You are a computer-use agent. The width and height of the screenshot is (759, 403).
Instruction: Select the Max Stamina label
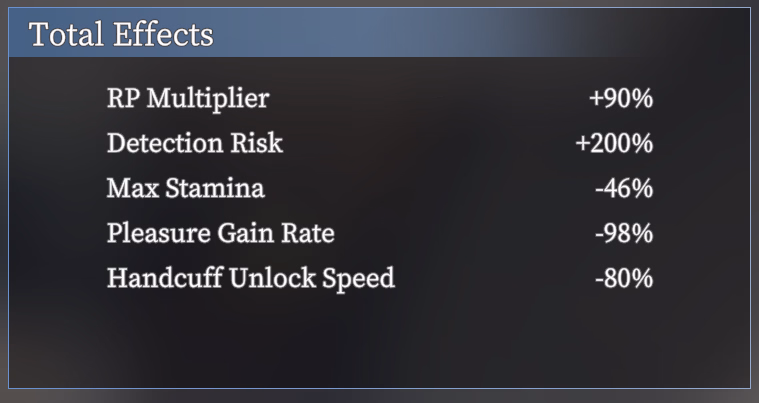point(186,188)
